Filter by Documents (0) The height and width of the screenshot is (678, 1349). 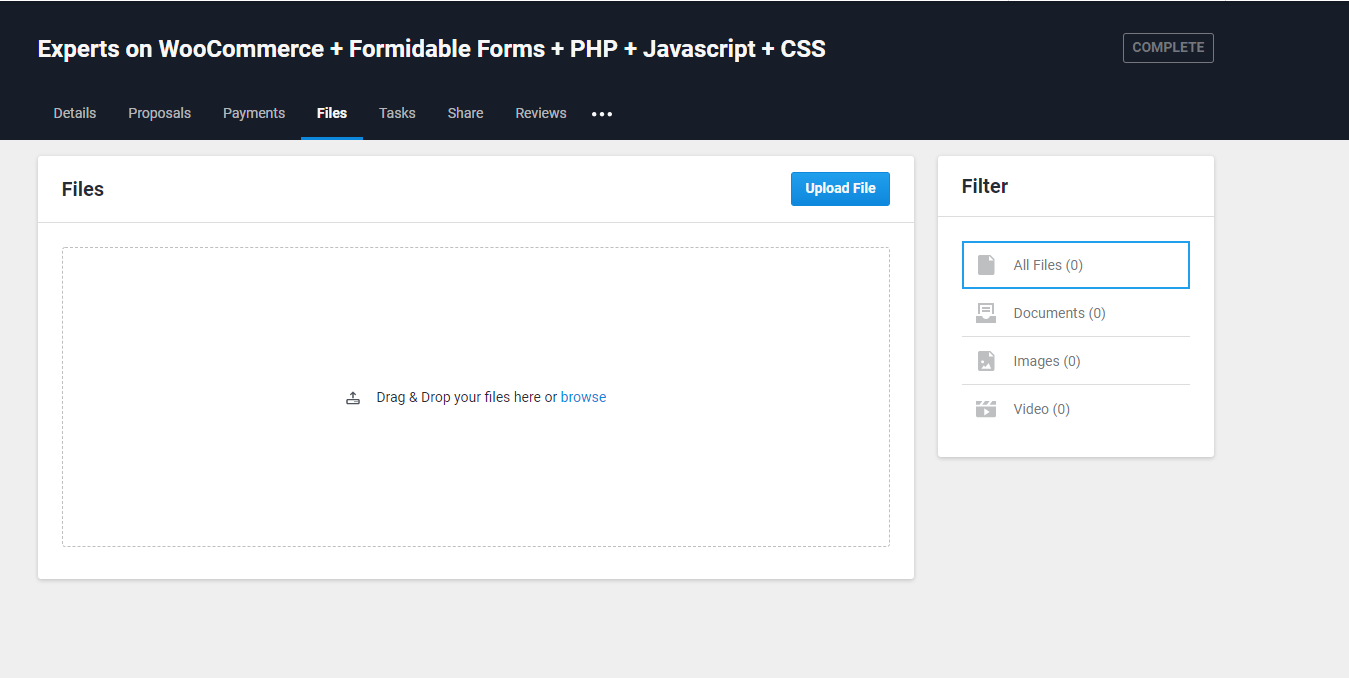pyautogui.click(x=1059, y=313)
